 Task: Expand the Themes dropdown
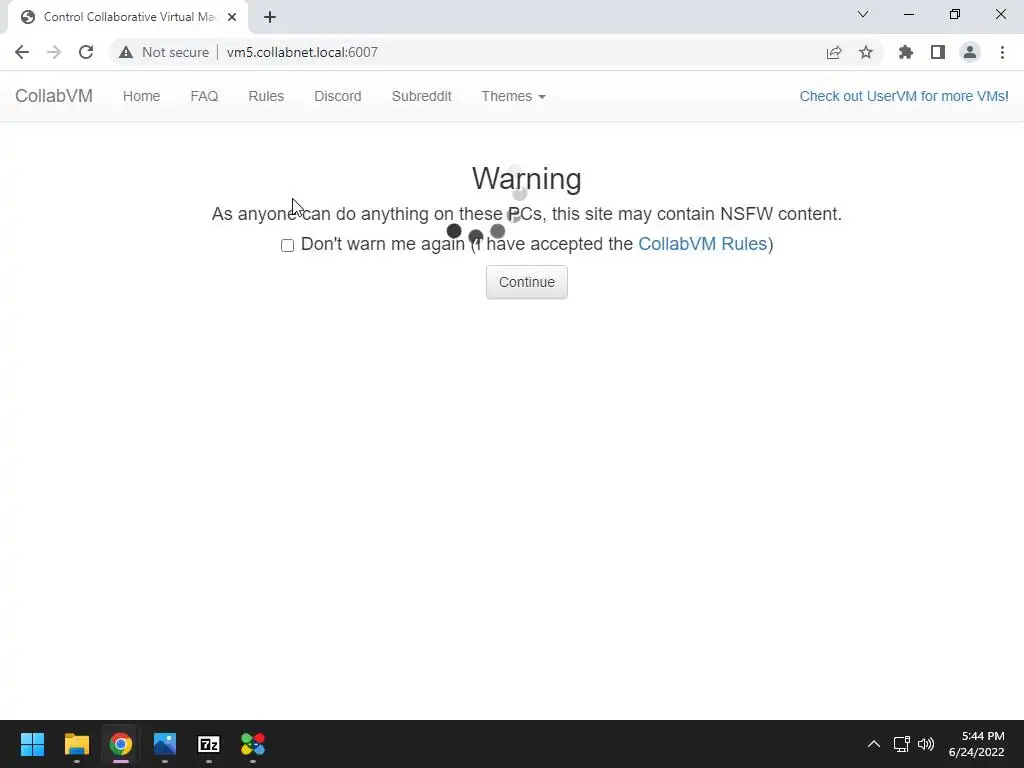tap(513, 96)
